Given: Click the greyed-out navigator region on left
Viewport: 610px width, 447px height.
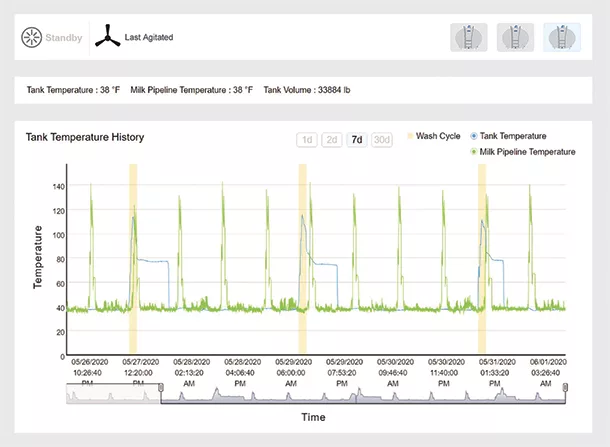Looking at the screenshot, I should click(113, 393).
